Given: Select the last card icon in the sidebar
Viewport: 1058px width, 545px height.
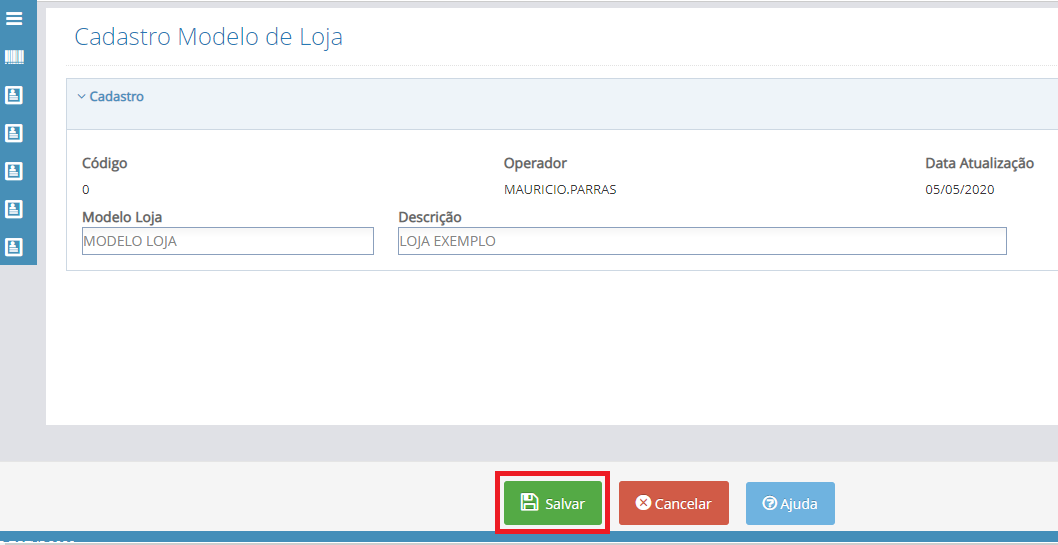Looking at the screenshot, I should click(x=14, y=247).
